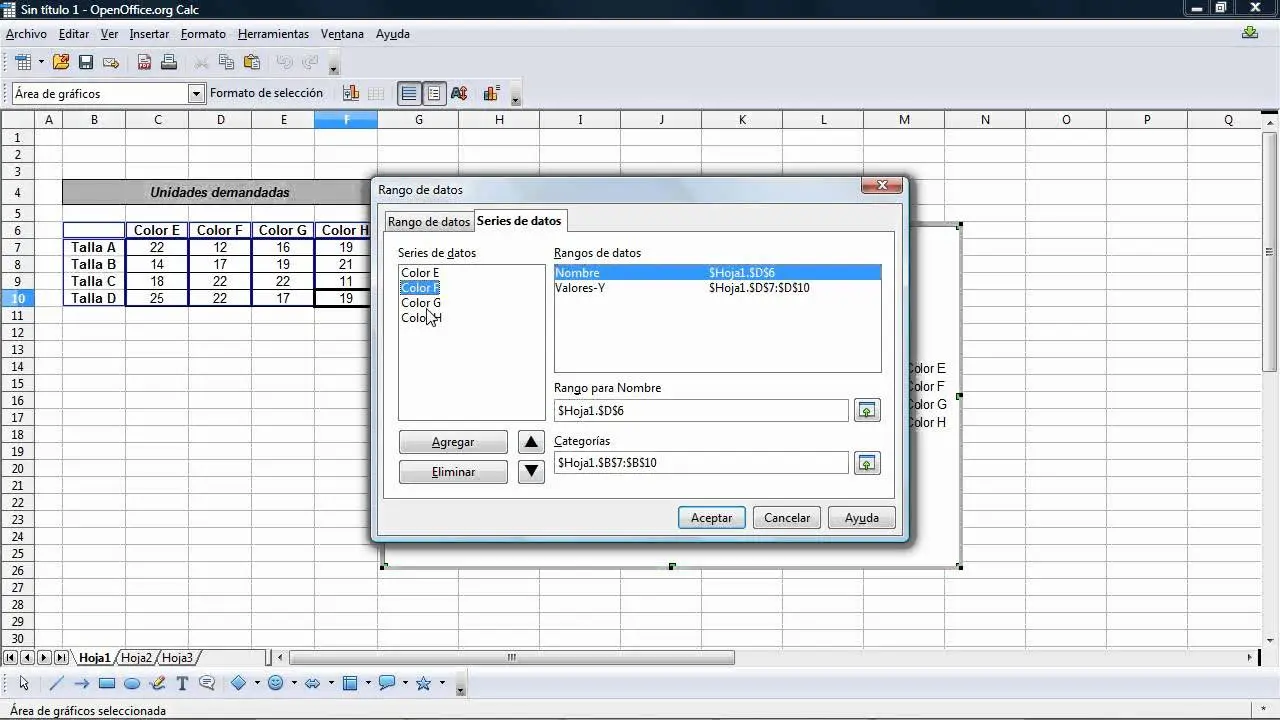Viewport: 1280px width, 720px height.
Task: Click shrink icon beside Rango para Nombre
Action: [867, 410]
